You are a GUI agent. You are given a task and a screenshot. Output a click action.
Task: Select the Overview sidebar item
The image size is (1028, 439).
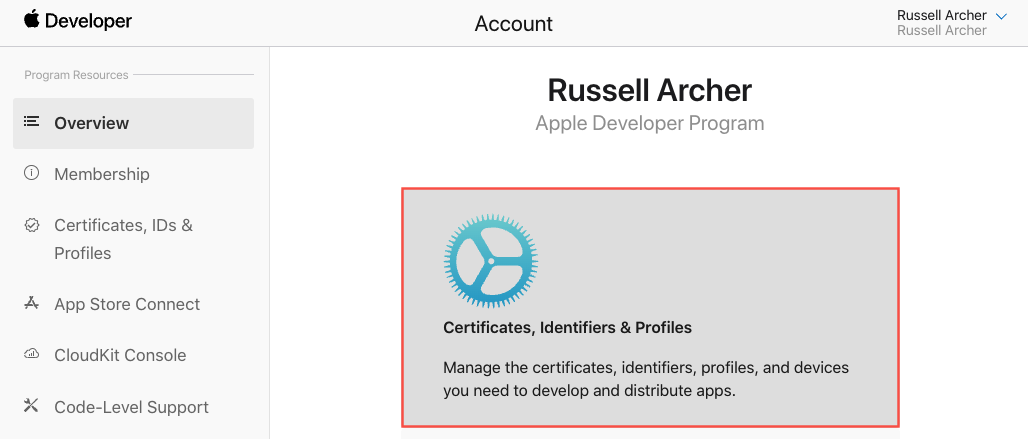133,123
